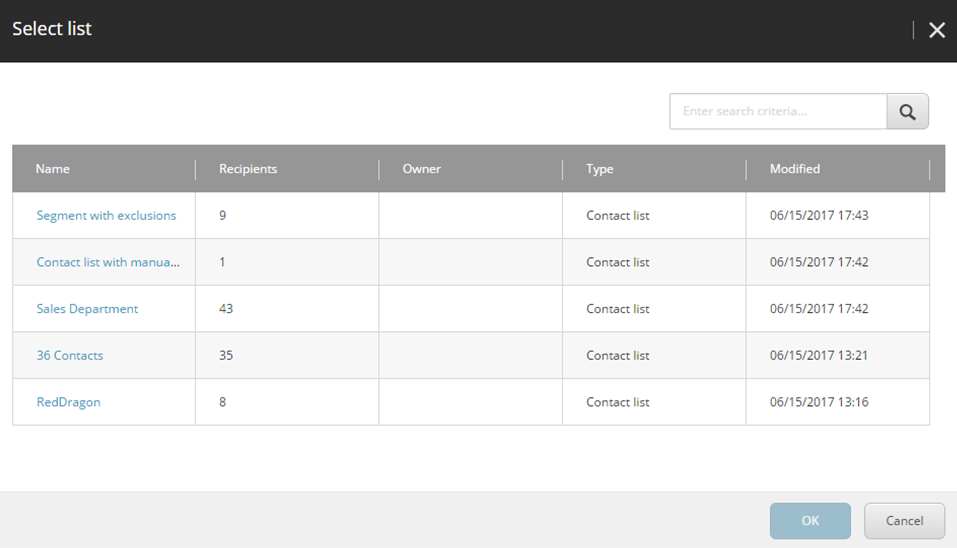This screenshot has width=957, height=548.
Task: Click Contact list type in RedDragon row
Action: 618,402
